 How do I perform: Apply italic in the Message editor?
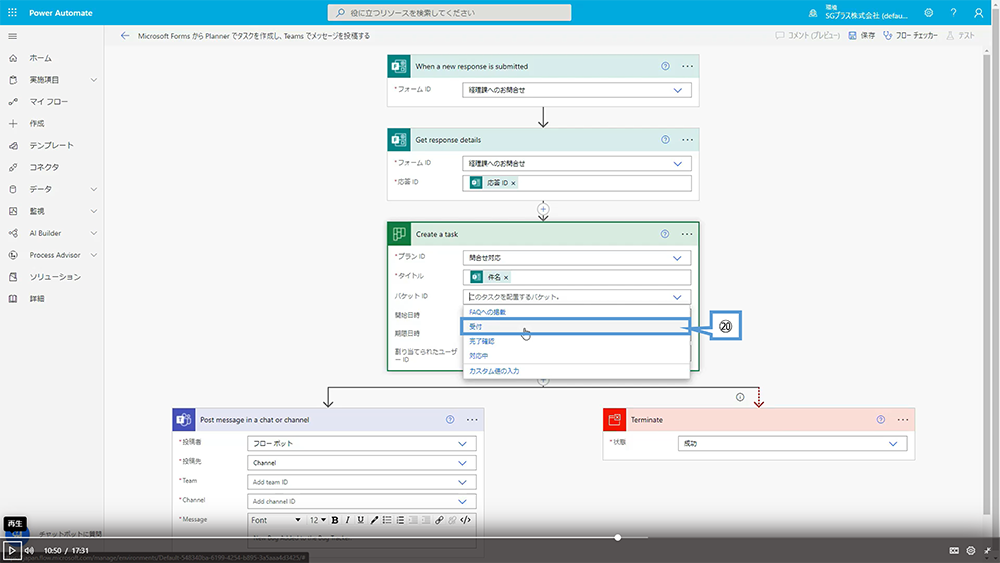point(348,520)
